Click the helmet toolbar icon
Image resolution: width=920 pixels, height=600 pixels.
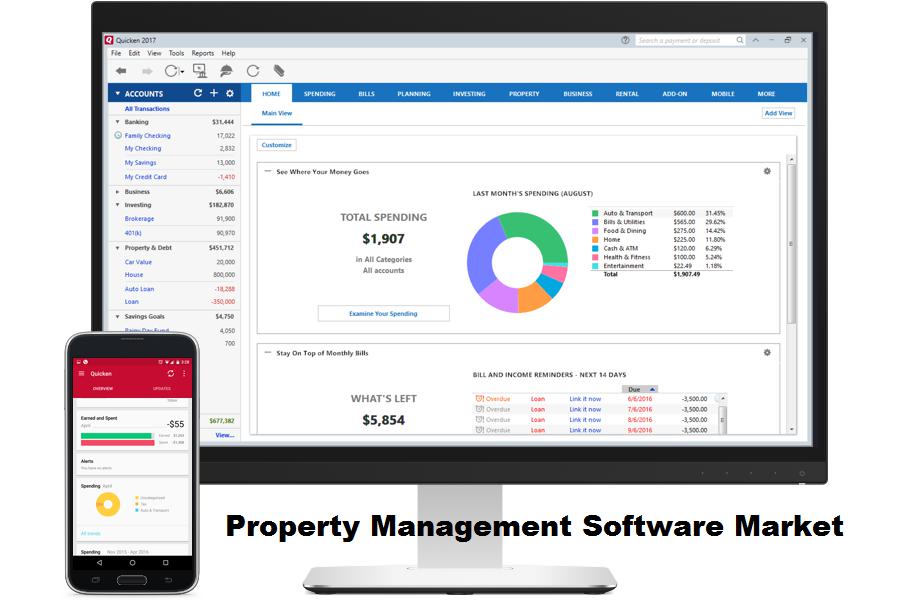tap(226, 71)
